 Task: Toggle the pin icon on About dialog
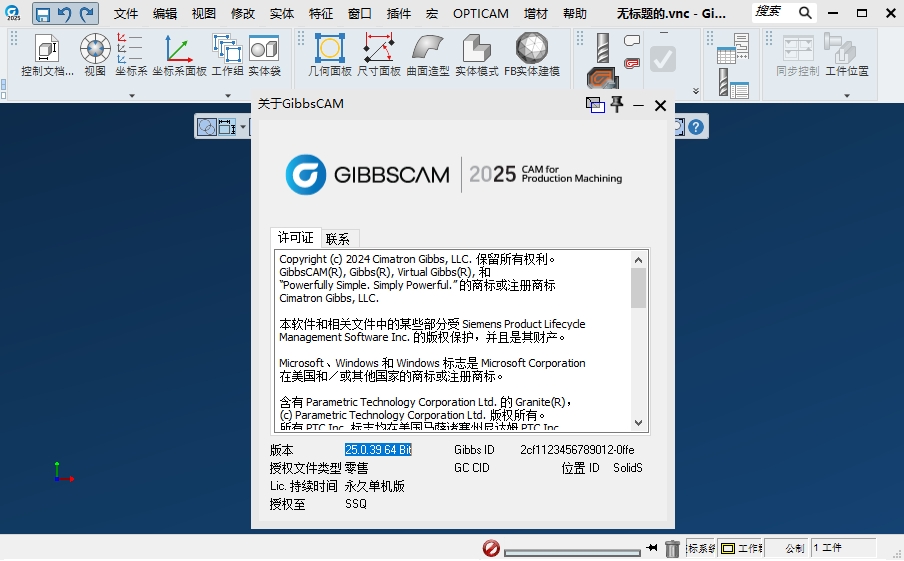(x=617, y=105)
